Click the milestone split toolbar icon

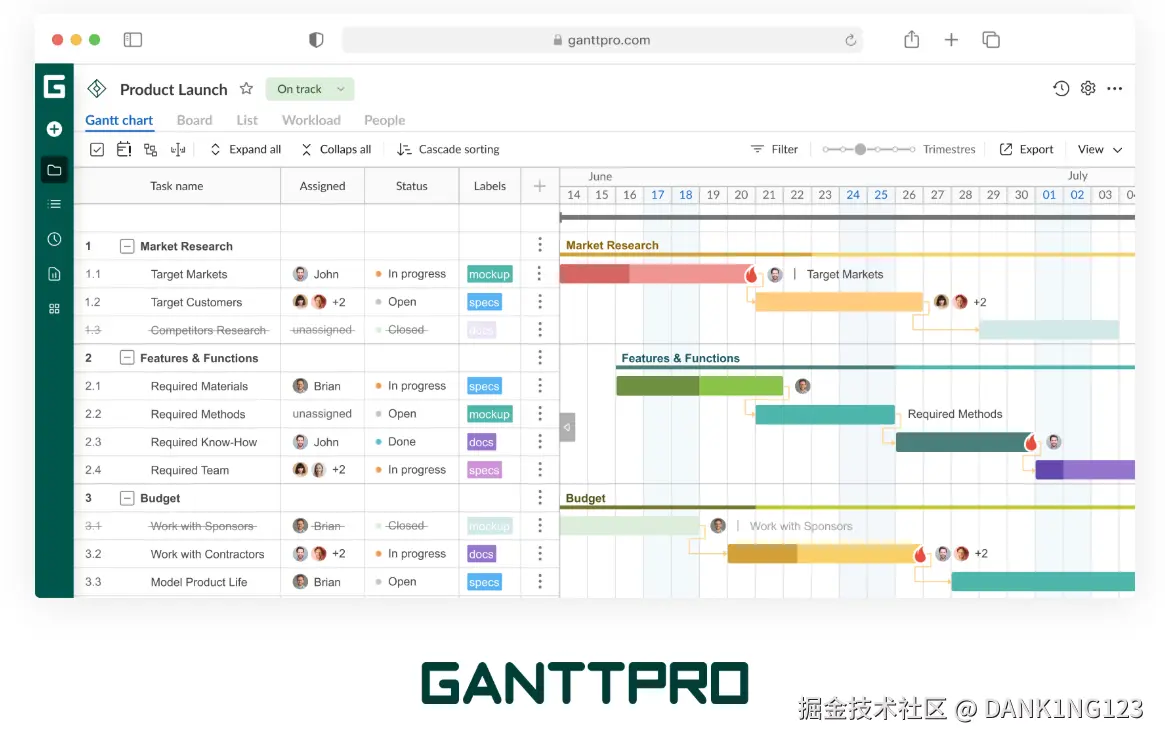178,149
